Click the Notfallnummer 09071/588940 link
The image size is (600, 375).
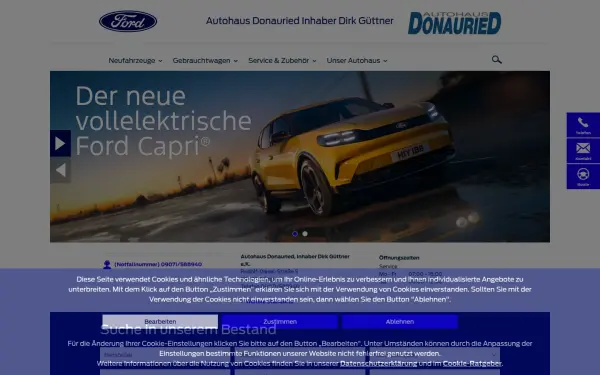[x=158, y=264]
